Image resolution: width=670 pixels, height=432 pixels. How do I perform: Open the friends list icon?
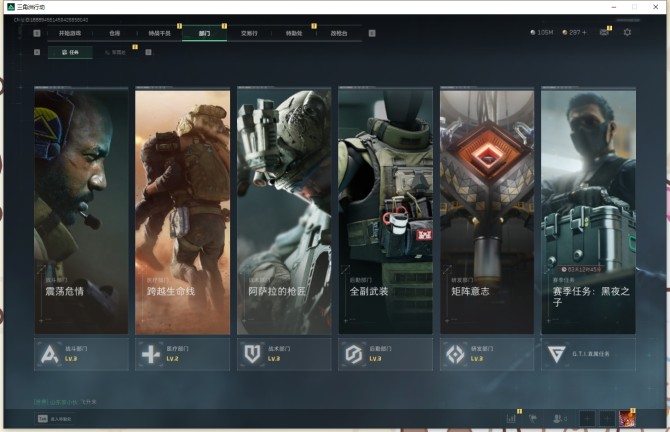(x=559, y=418)
